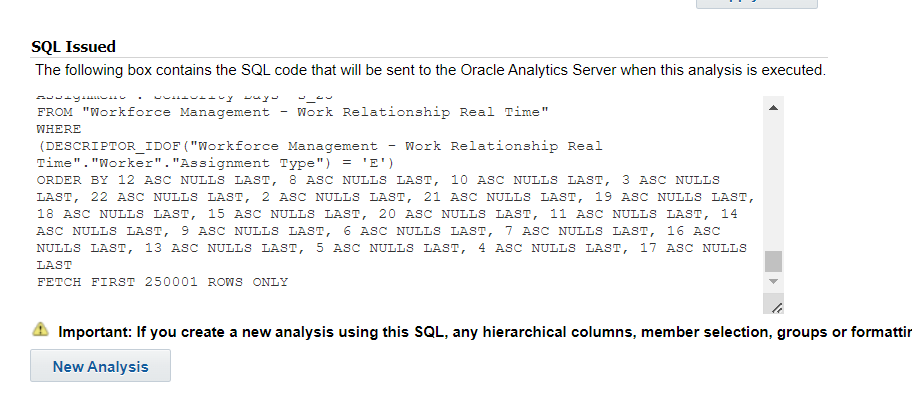The image size is (912, 394).
Task: Click the lone LAST word above the FETCH line
Action: pos(54,265)
